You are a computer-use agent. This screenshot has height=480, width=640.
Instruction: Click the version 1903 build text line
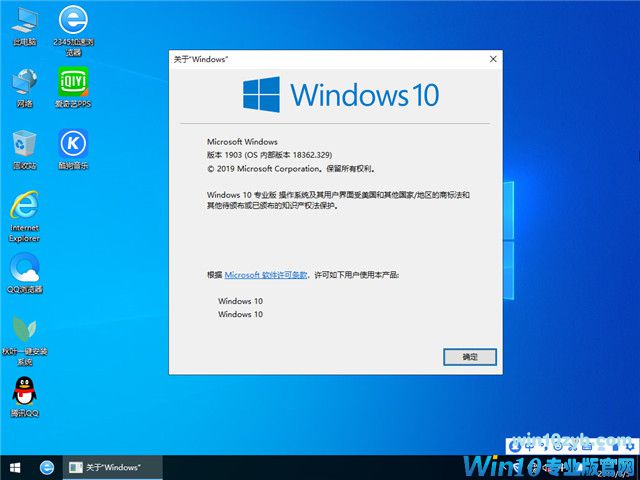click(269, 155)
